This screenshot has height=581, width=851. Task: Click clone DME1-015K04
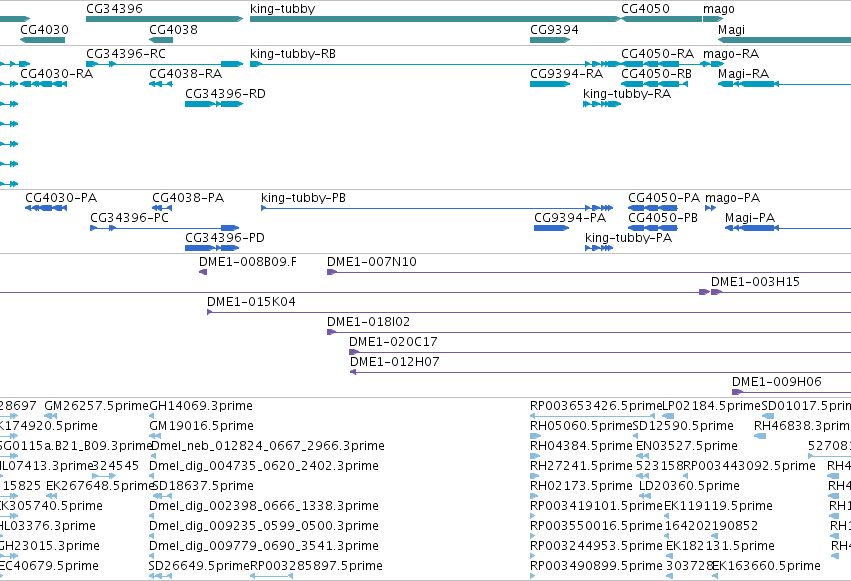pos(529,312)
